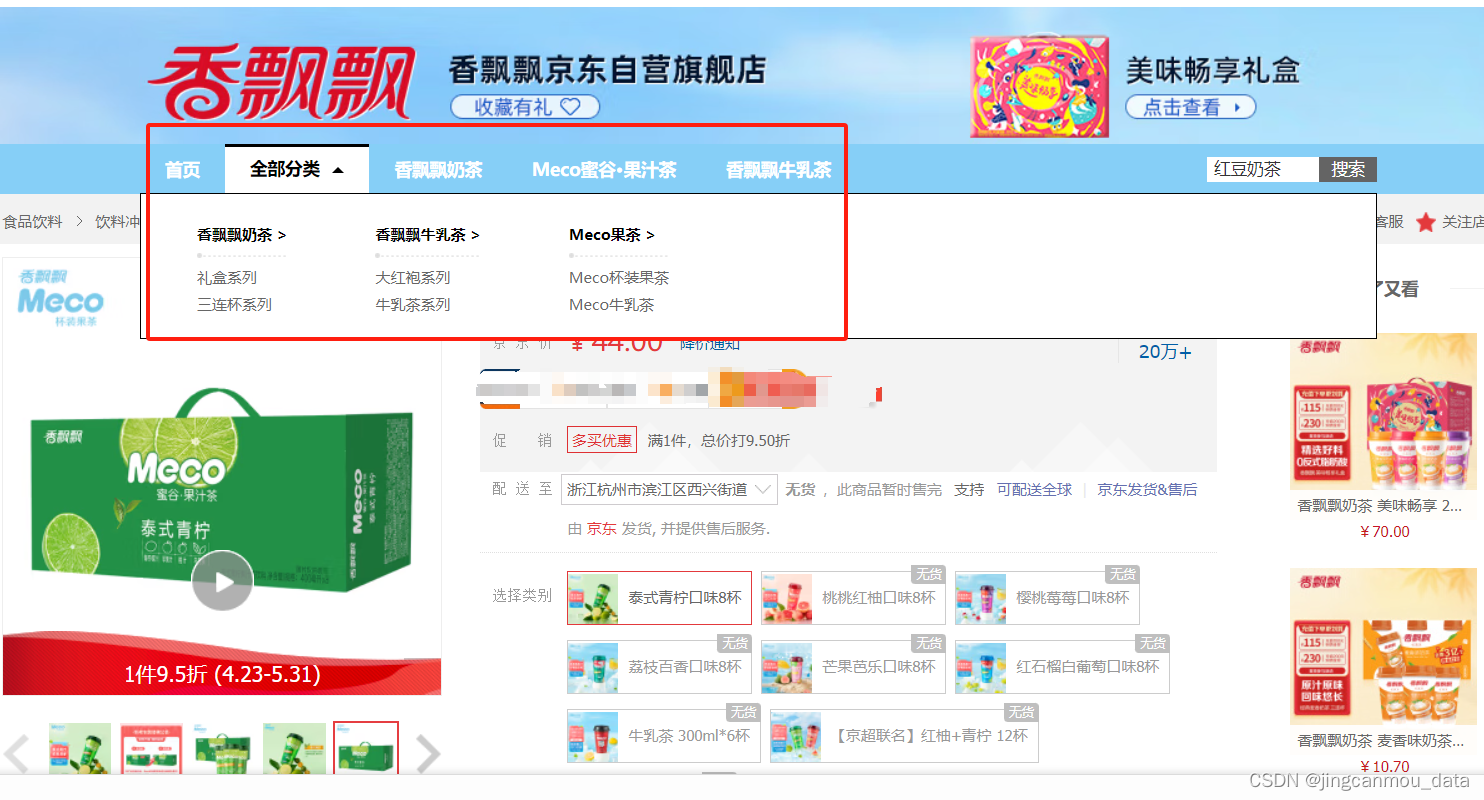Click the red 京东 seller link
The image size is (1484, 800).
pyautogui.click(x=602, y=528)
